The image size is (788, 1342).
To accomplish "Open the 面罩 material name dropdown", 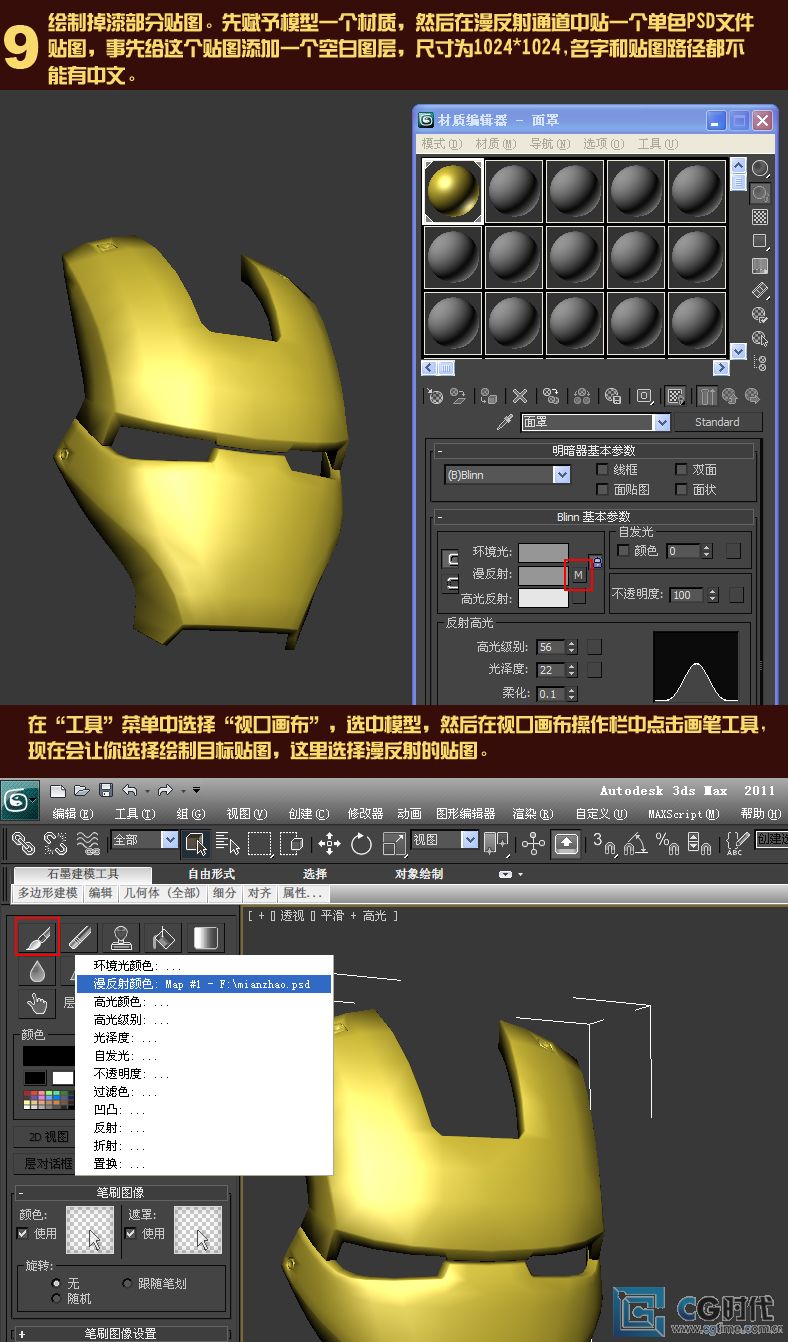I will [x=661, y=422].
